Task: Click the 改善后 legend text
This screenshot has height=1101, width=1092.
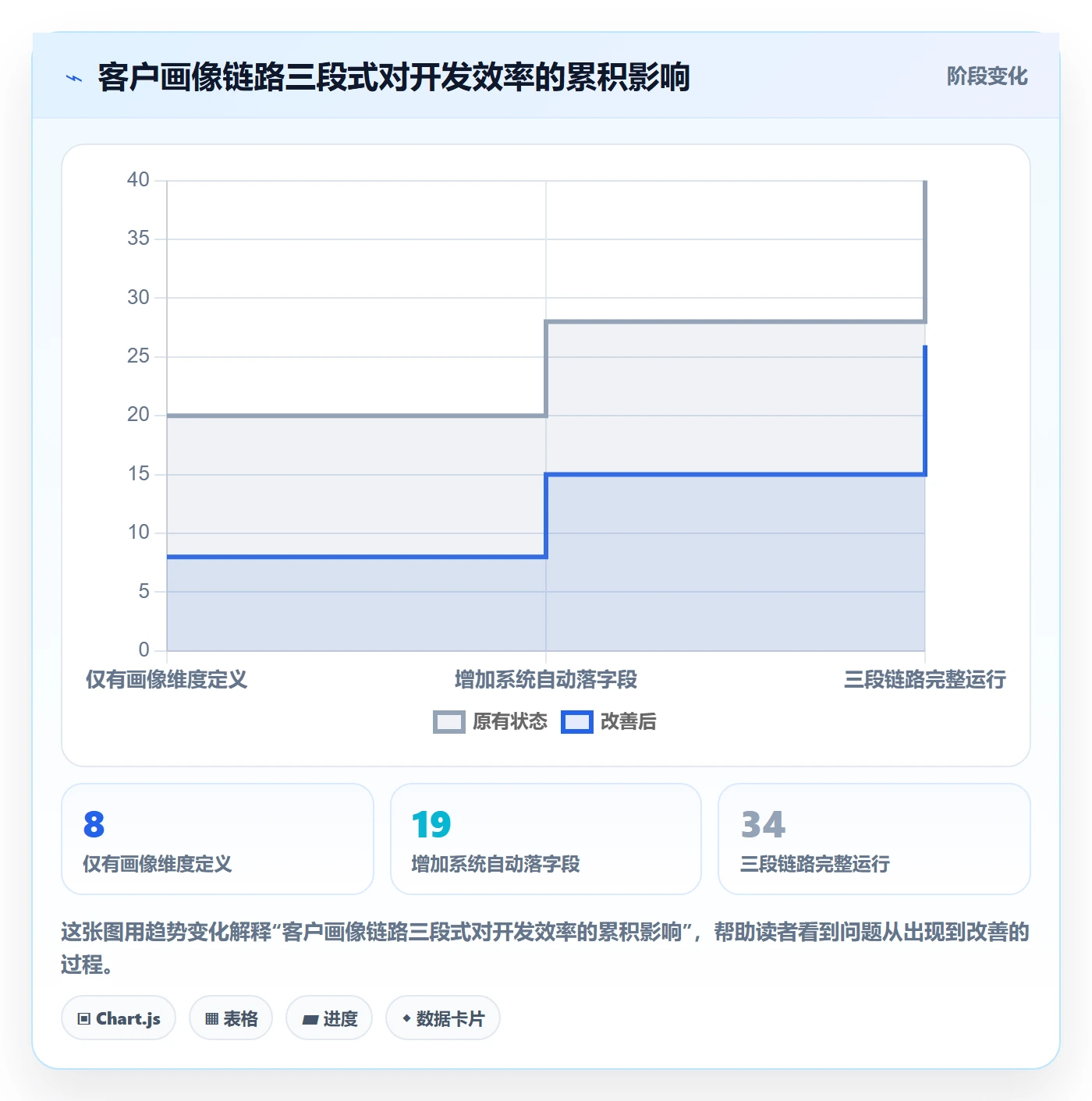Action: tap(628, 722)
